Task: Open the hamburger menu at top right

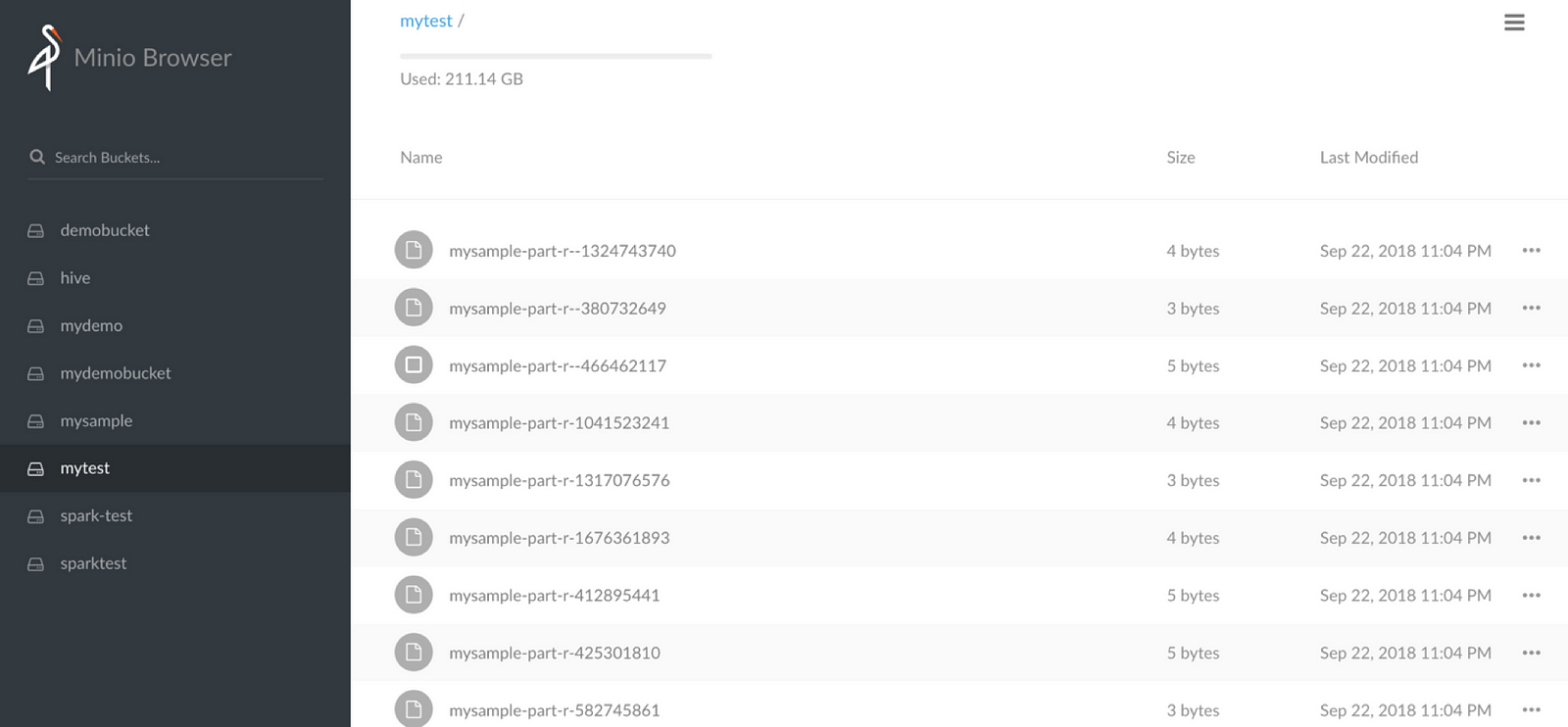Action: 1514,23
